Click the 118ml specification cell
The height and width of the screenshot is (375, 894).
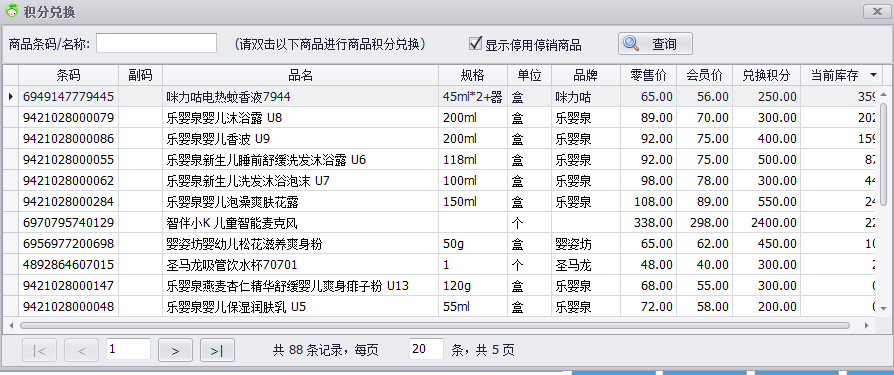coord(473,160)
